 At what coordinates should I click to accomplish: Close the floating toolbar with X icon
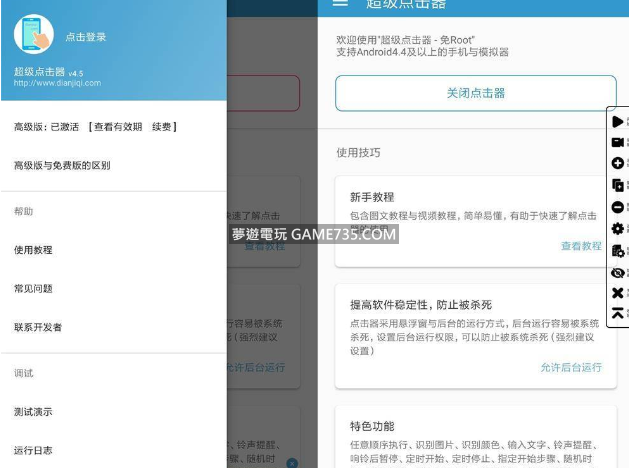pyautogui.click(x=618, y=293)
